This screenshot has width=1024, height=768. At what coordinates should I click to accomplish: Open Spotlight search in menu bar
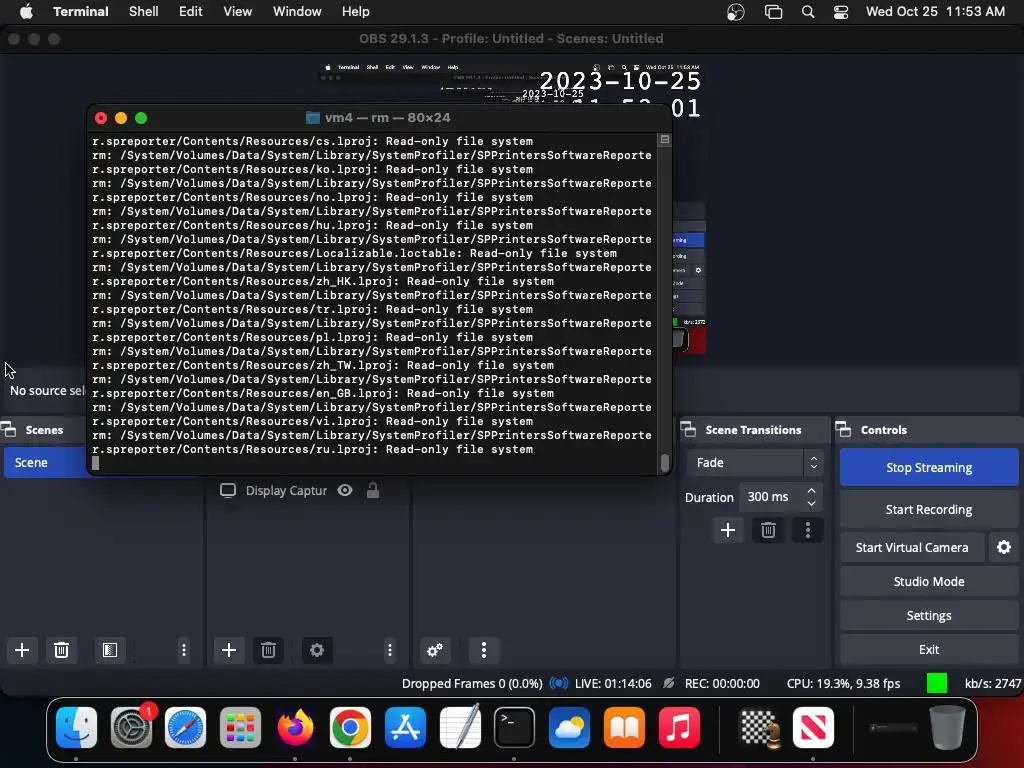(x=808, y=12)
